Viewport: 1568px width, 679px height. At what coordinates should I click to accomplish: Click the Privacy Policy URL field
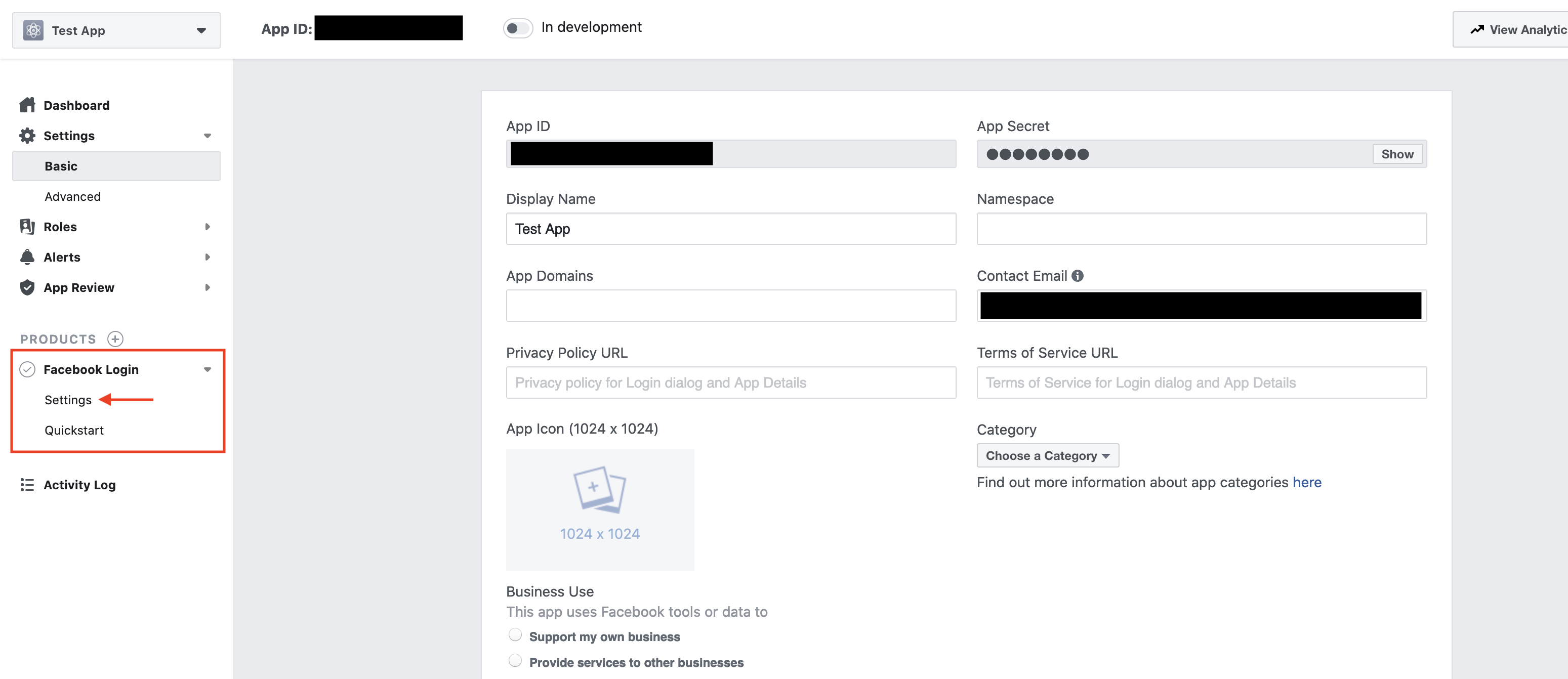point(731,383)
